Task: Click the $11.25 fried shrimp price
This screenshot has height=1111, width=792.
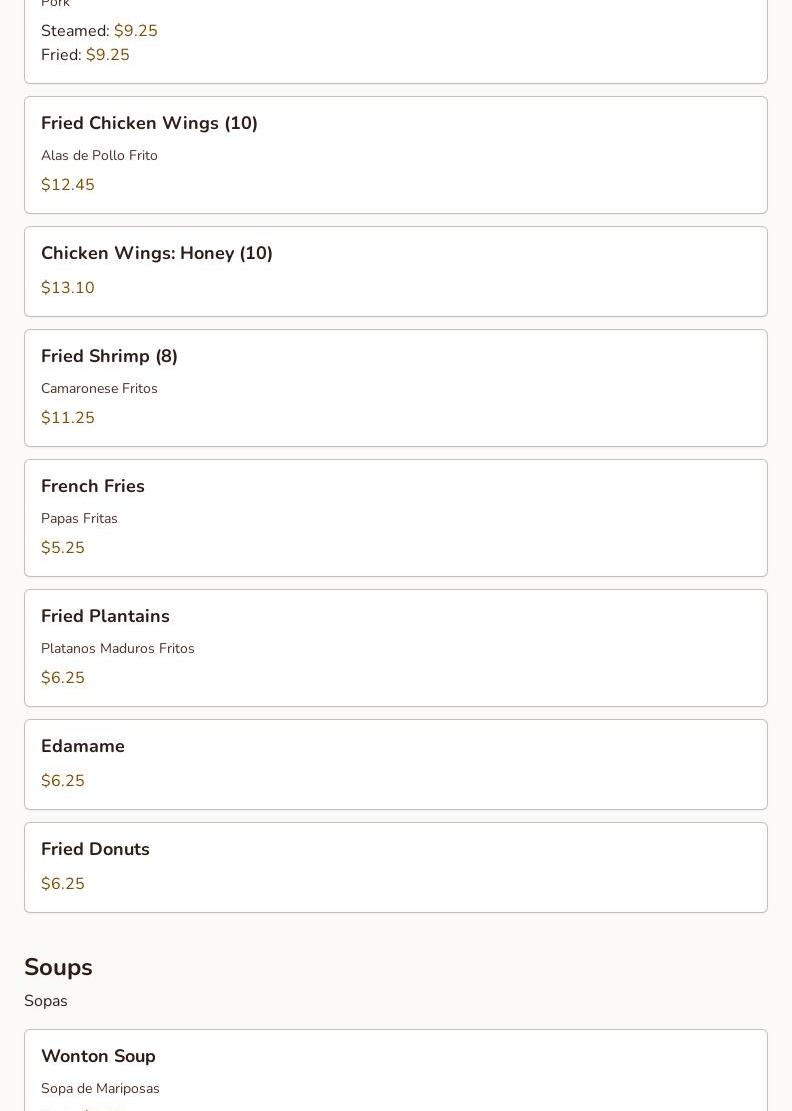Action: pos(68,418)
